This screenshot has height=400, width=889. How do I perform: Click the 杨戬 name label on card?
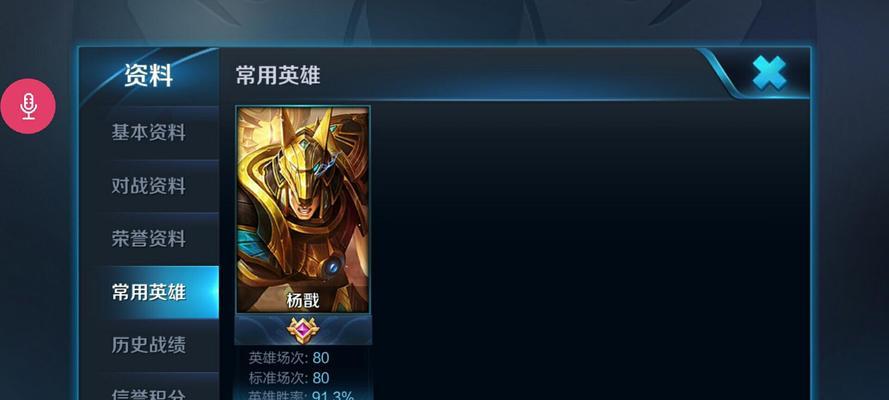(x=303, y=301)
